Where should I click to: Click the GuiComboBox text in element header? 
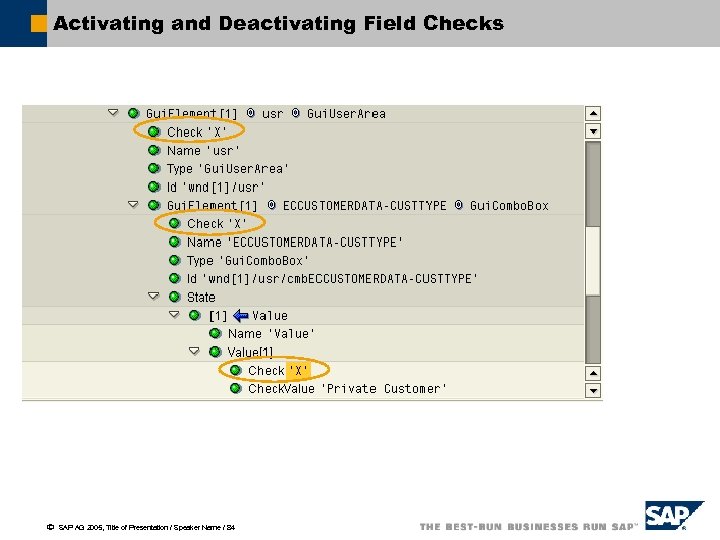pyautogui.click(x=509, y=206)
